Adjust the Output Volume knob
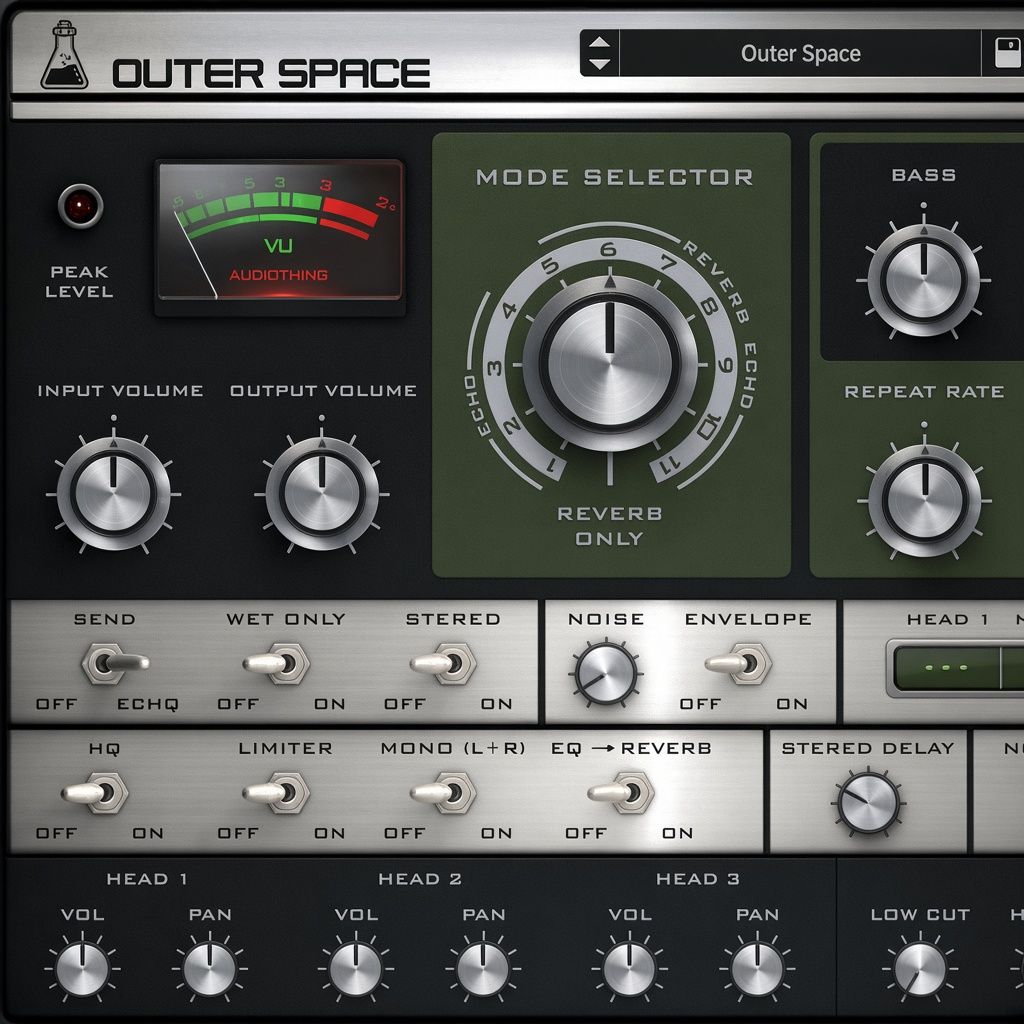Viewport: 1024px width, 1024px height. pos(321,493)
